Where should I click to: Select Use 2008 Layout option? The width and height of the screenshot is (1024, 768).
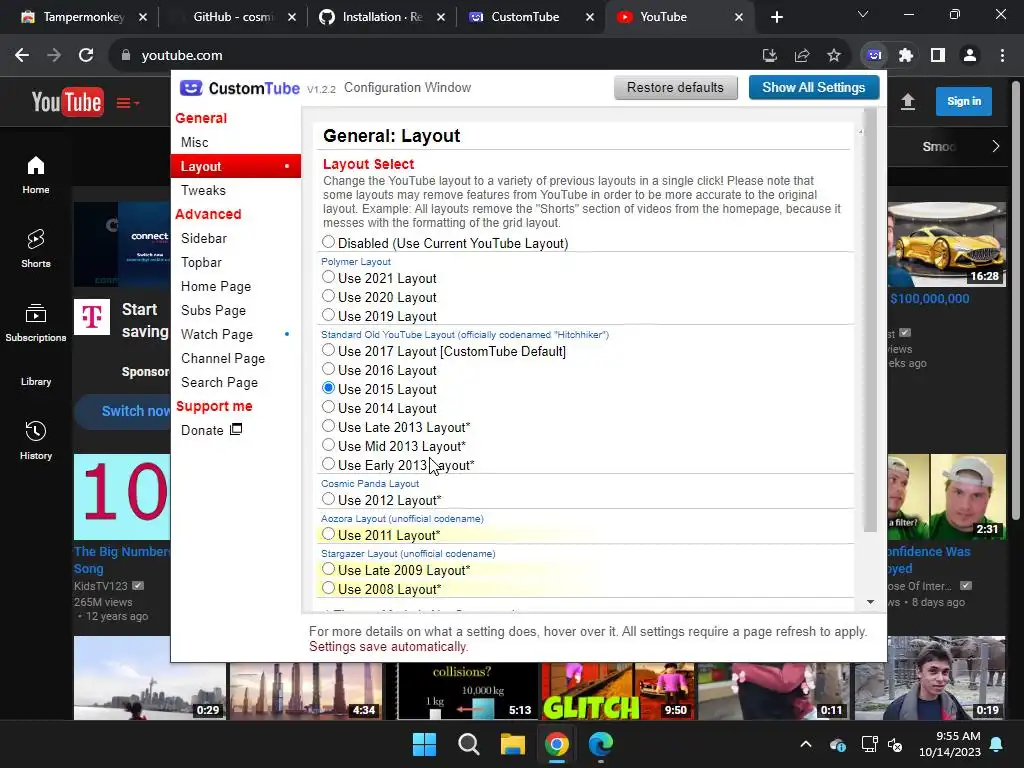(328, 588)
